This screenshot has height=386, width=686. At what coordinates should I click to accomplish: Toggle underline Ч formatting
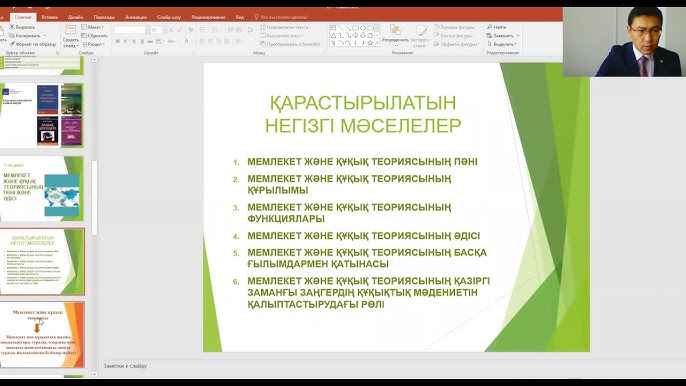tap(133, 42)
